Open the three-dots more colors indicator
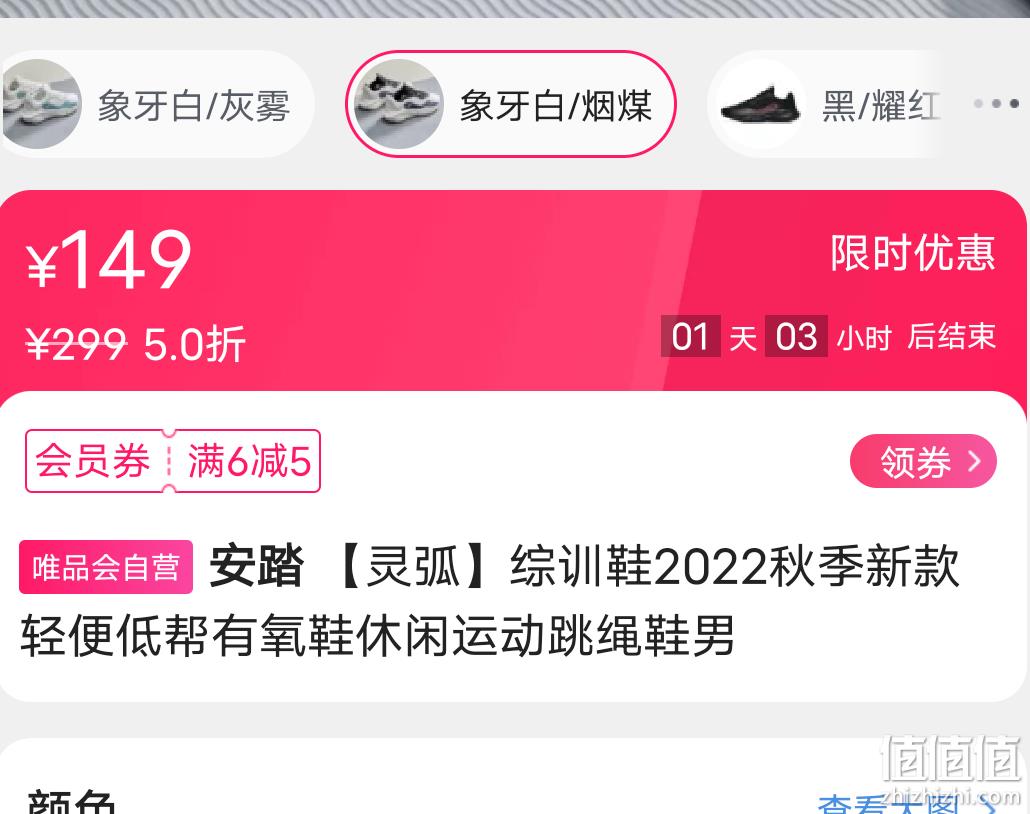The height and width of the screenshot is (814, 1030). [x=996, y=104]
